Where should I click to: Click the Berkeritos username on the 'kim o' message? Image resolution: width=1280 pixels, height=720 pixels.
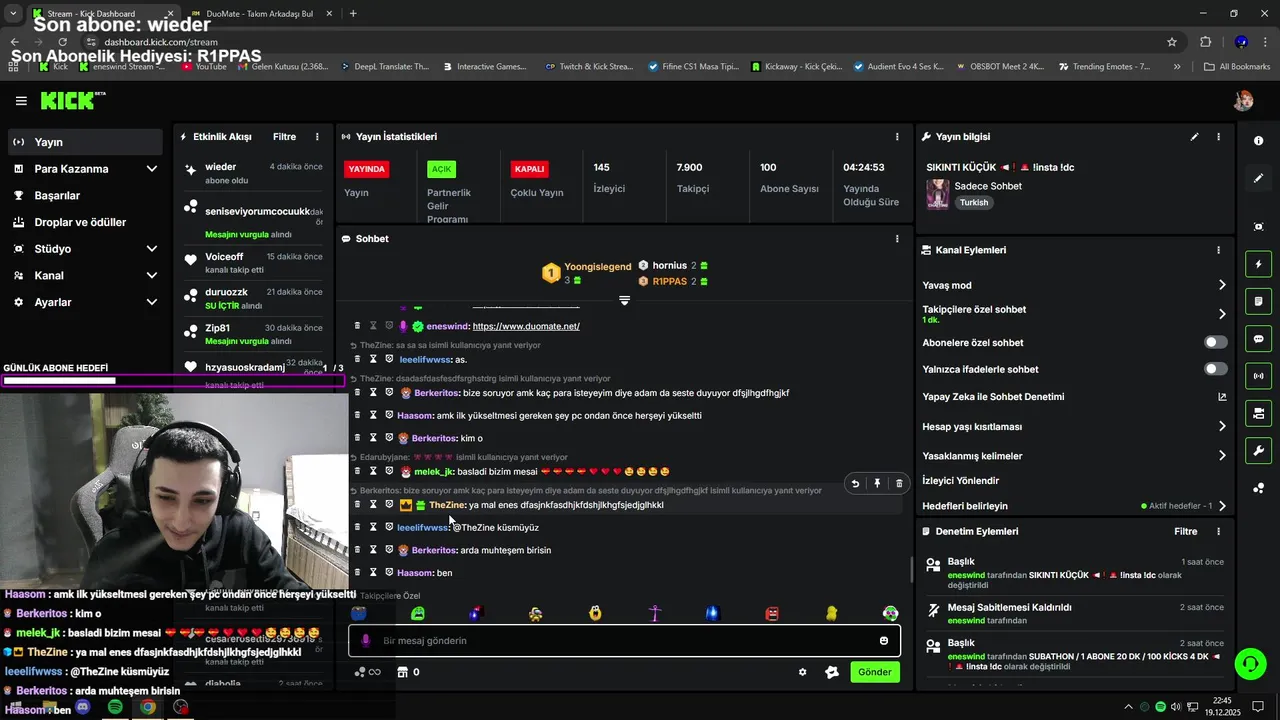tap(433, 438)
